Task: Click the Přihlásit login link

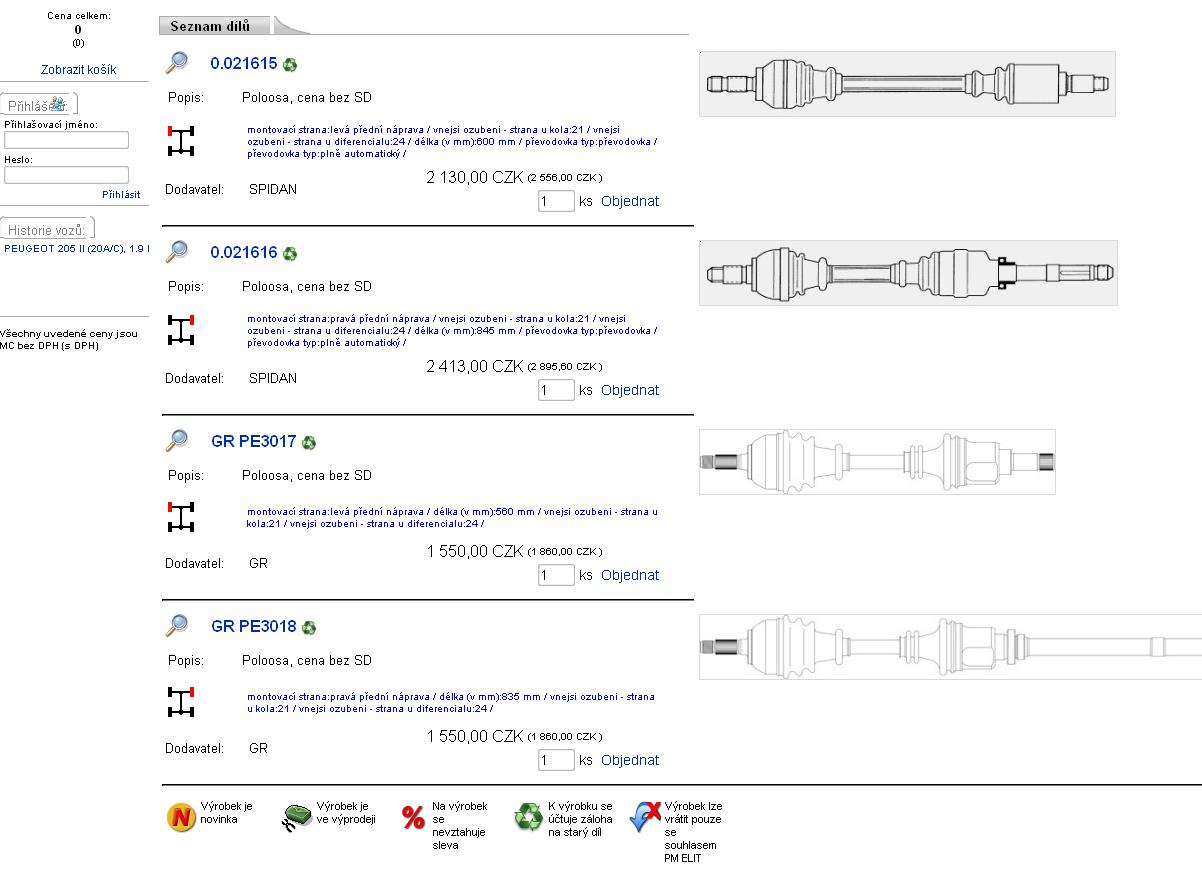Action: pos(121,194)
